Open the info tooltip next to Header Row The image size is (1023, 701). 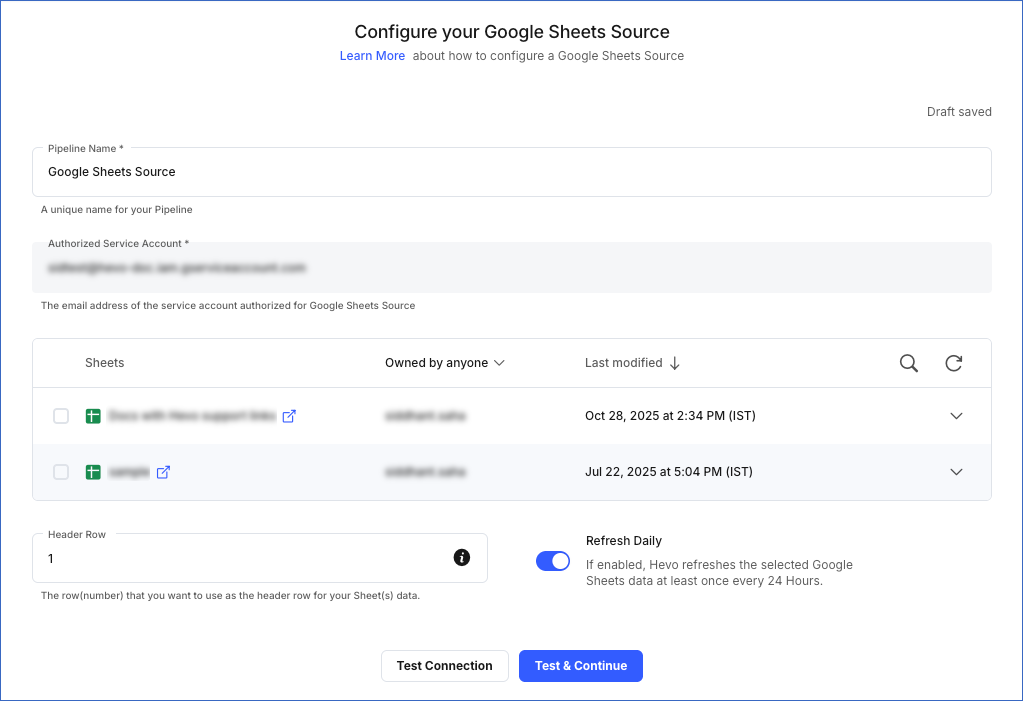(461, 558)
